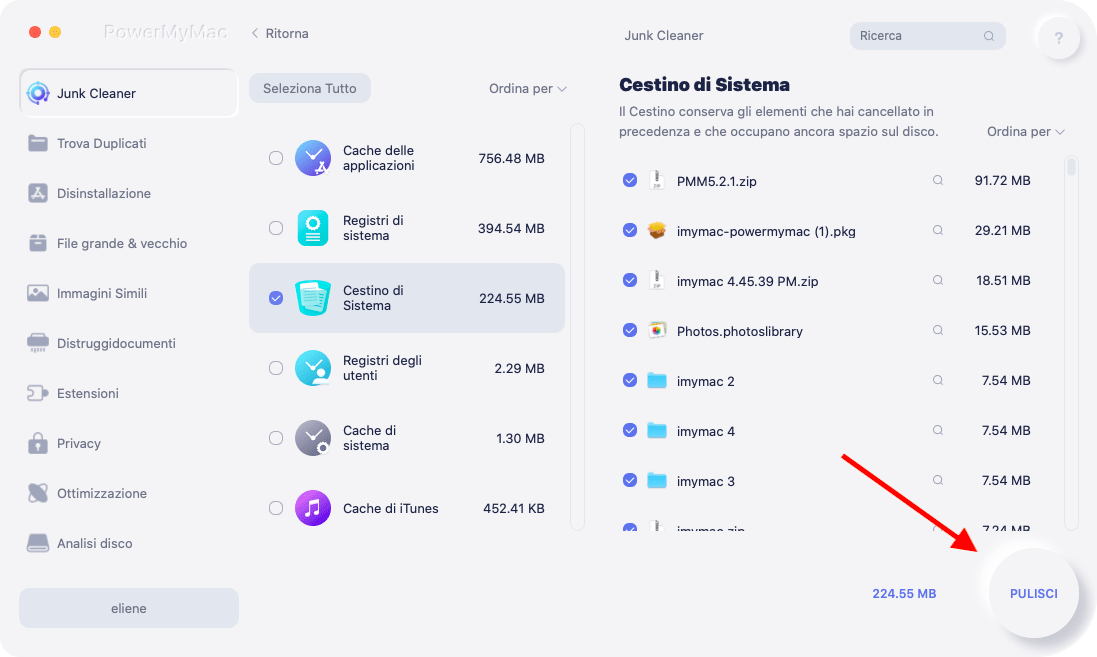Click the Registri degli utenti icon
Screen dimensions: 1097x657
[313, 368]
